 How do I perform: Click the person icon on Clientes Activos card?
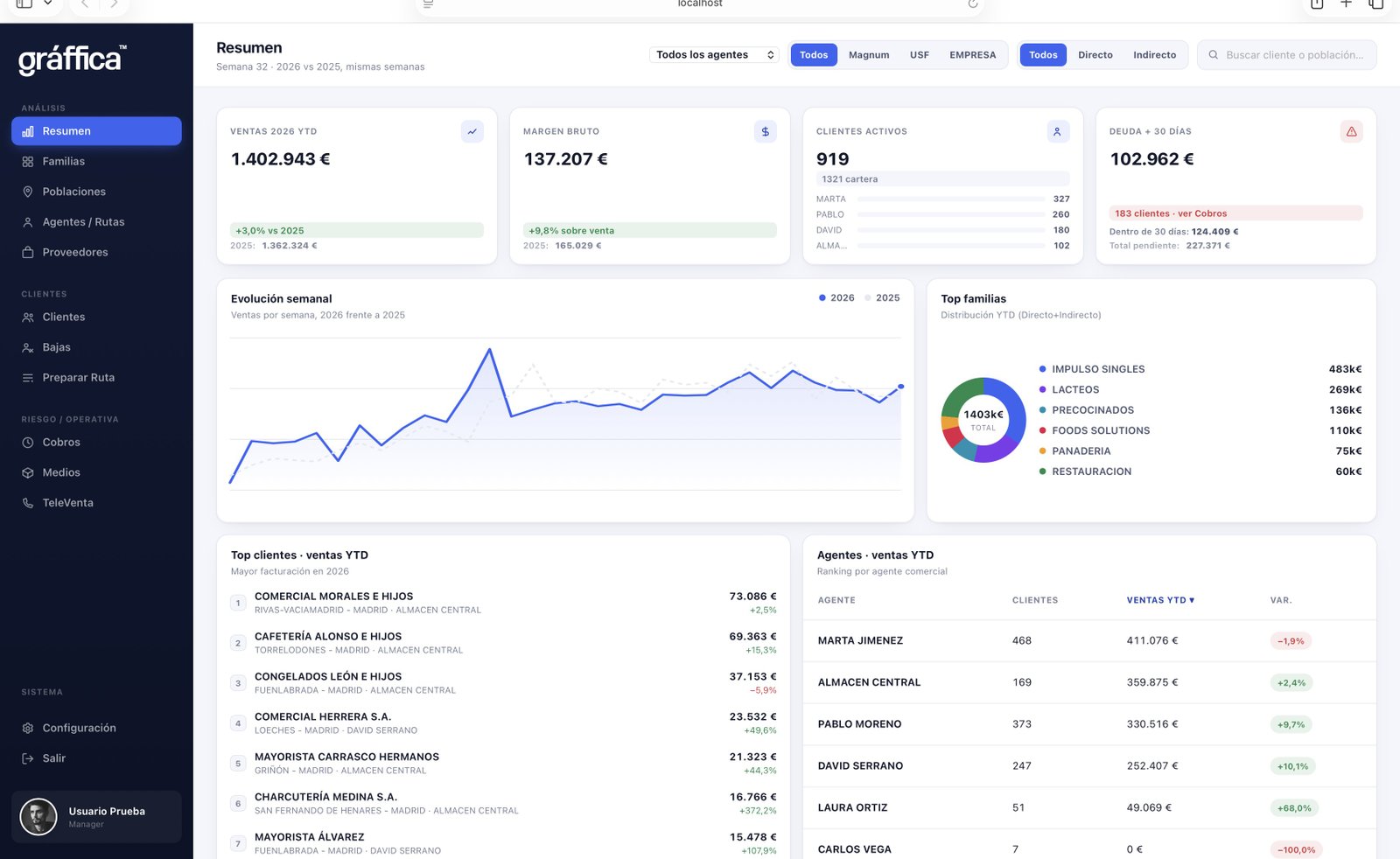point(1058,131)
